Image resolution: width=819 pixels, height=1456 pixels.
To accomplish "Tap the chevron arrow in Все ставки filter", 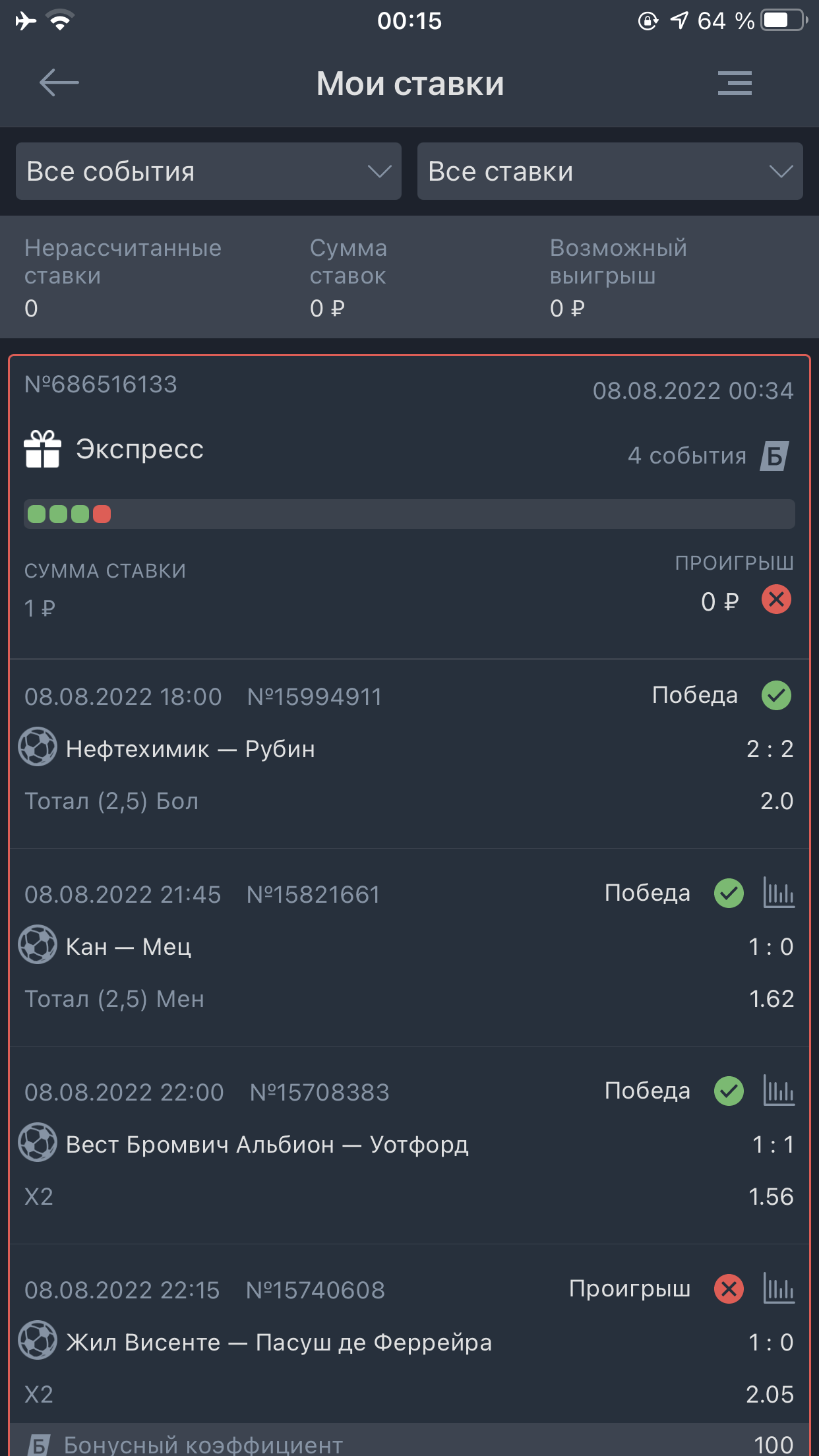I will tap(781, 172).
